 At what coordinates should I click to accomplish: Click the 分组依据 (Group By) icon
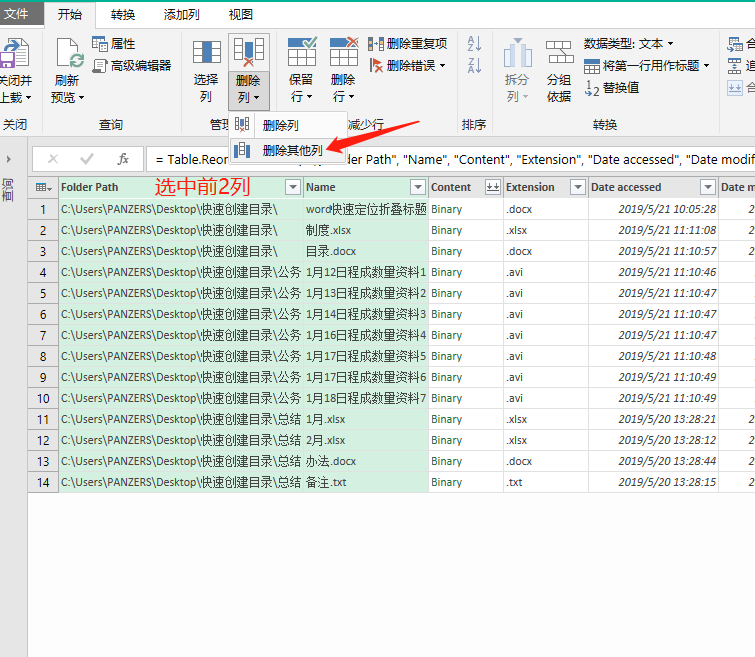(559, 52)
